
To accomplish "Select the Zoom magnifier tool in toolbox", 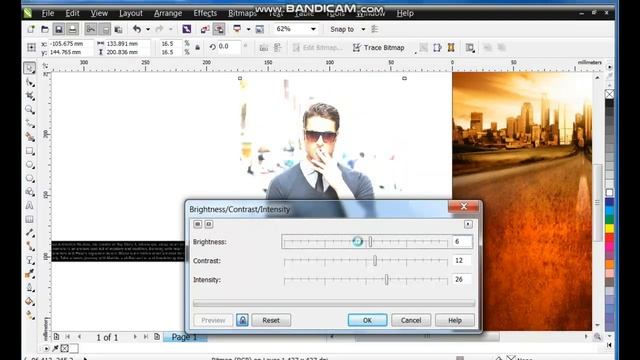I will (29, 109).
